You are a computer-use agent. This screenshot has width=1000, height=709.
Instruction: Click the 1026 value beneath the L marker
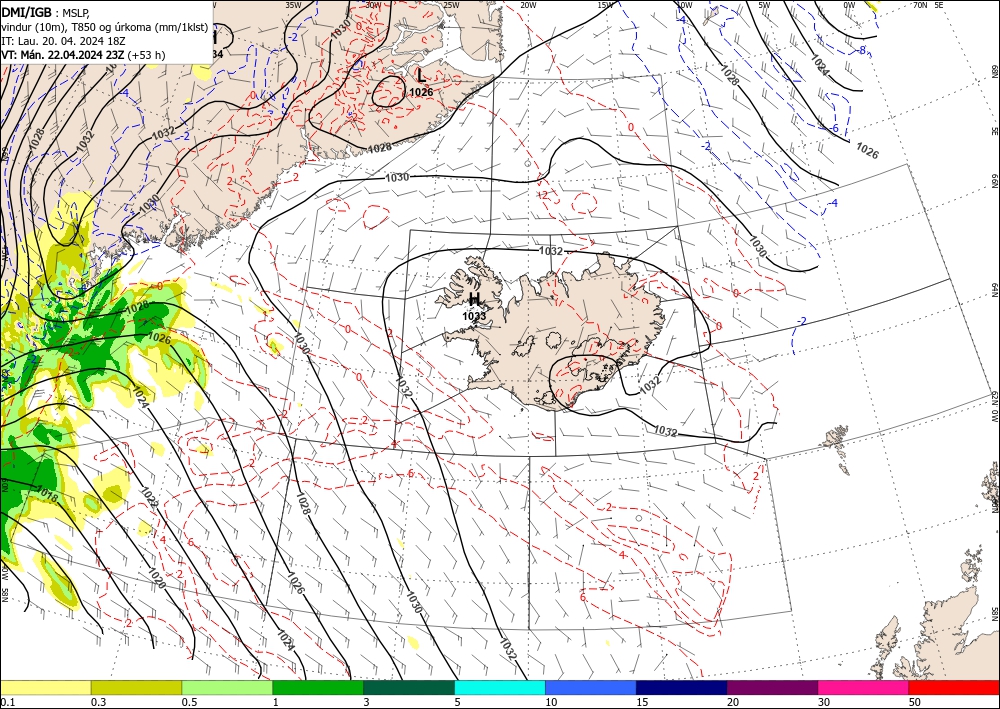point(421,92)
